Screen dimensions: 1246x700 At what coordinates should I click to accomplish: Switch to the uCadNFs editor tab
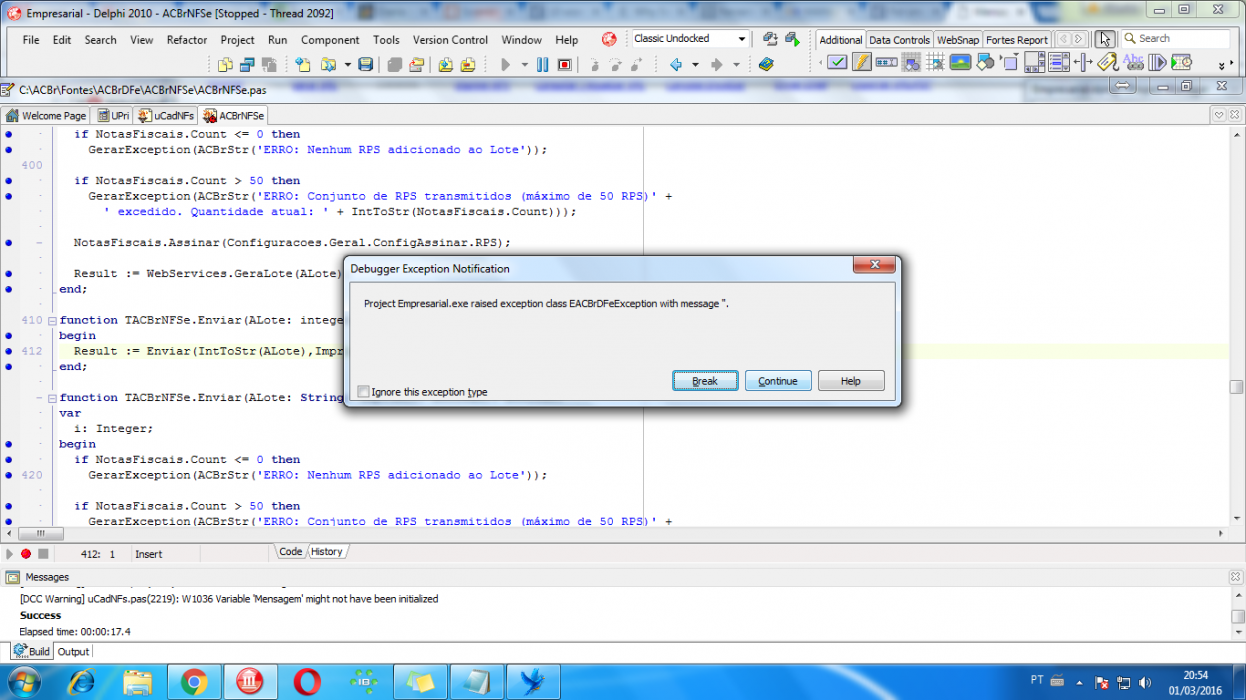pos(166,116)
